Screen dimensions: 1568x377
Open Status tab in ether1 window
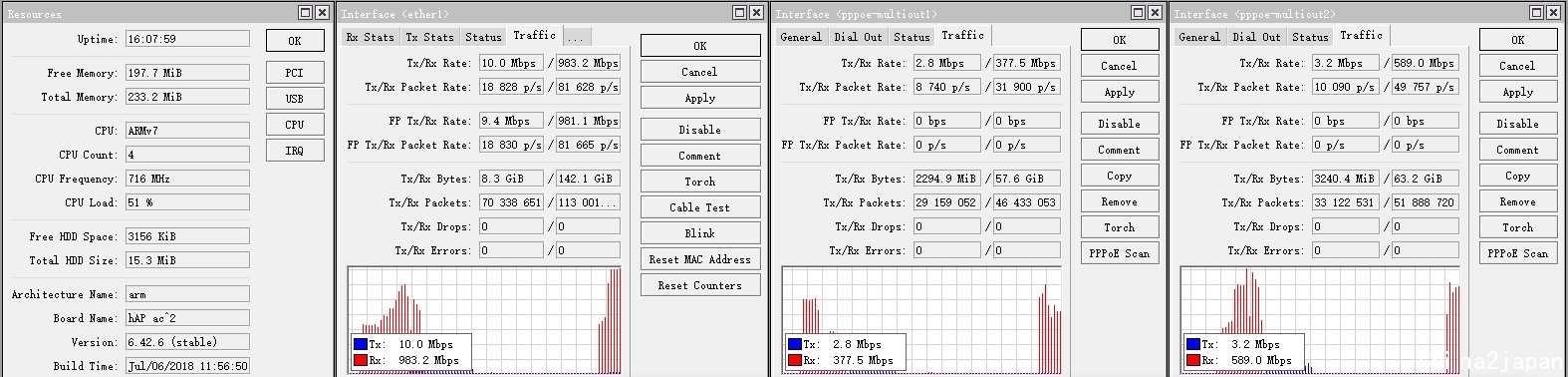[483, 37]
